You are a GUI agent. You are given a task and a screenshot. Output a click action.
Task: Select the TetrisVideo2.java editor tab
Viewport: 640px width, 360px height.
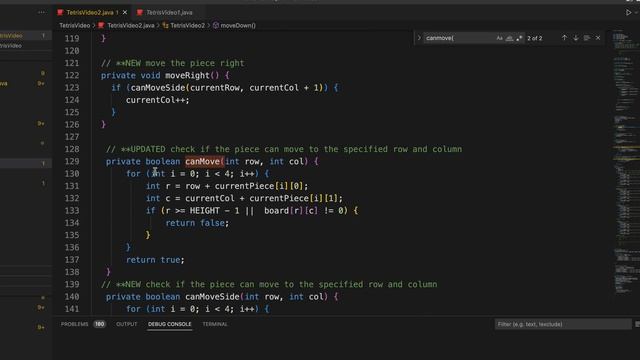point(90,13)
